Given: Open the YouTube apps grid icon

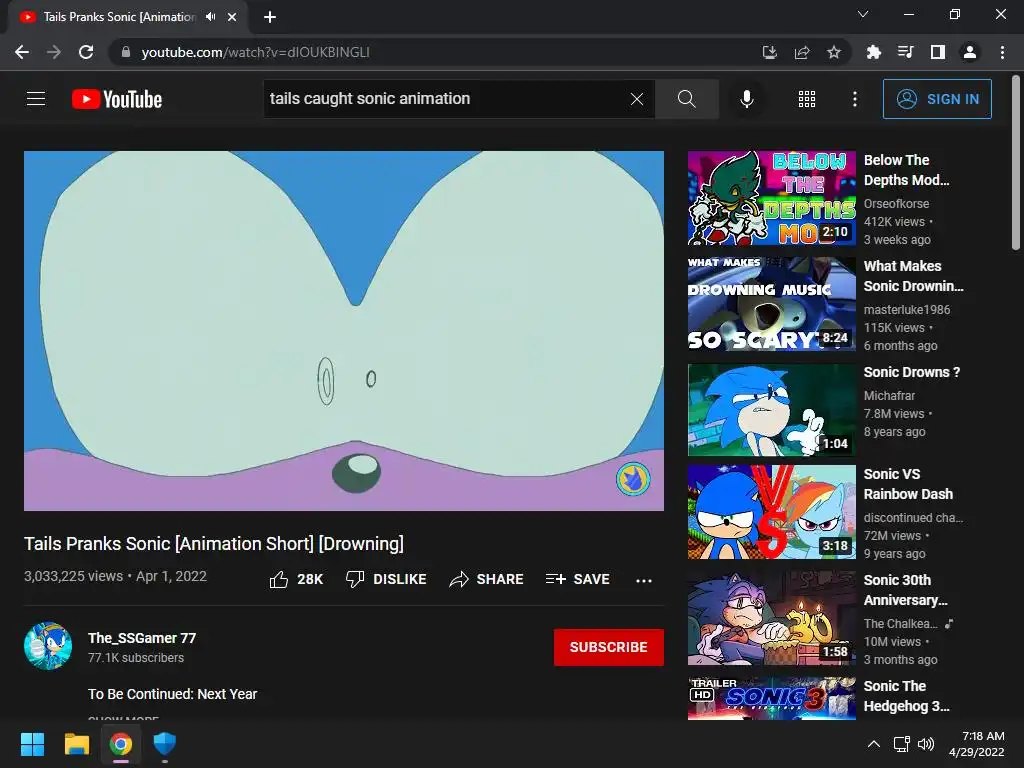Looking at the screenshot, I should [807, 99].
